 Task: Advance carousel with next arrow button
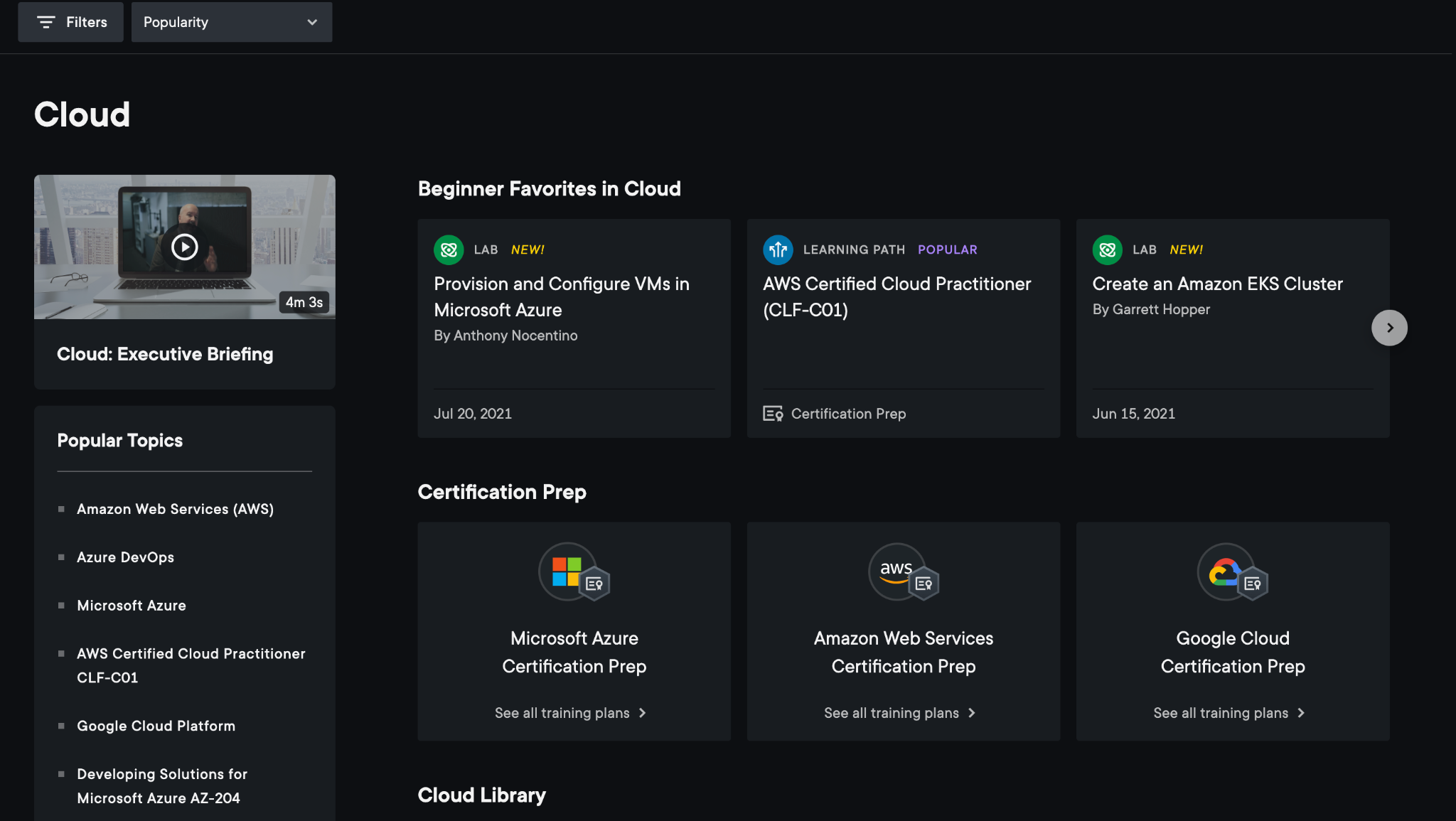click(1389, 328)
